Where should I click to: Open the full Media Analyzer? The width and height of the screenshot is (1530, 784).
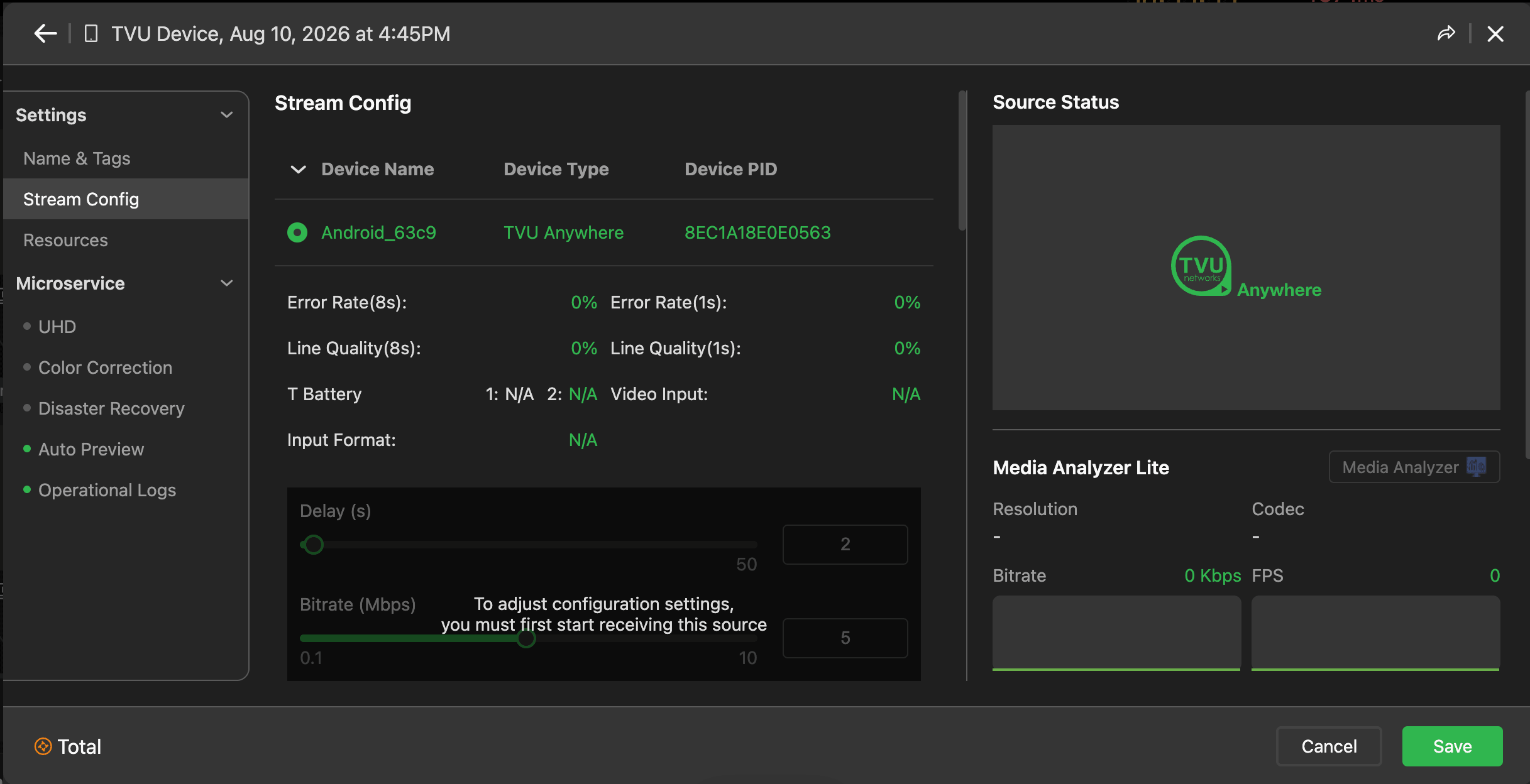(x=1414, y=467)
